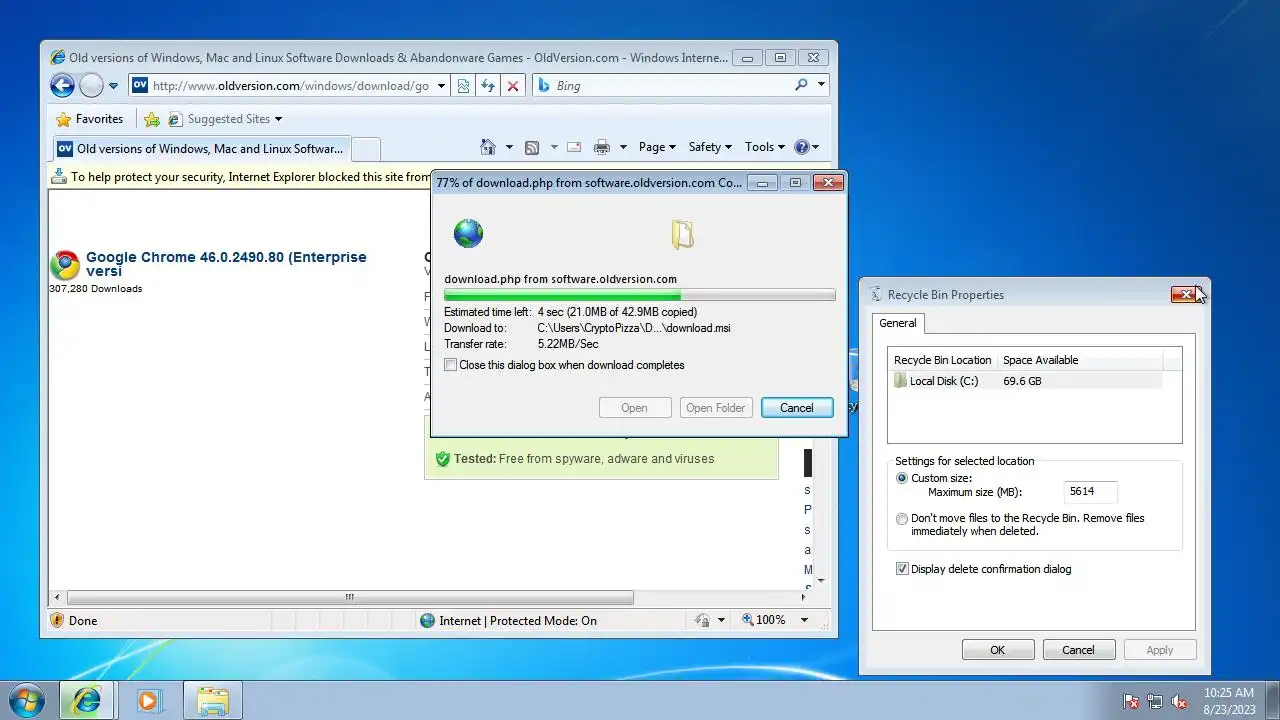Go back with the IE Back arrow
The image size is (1280, 720).
62,86
